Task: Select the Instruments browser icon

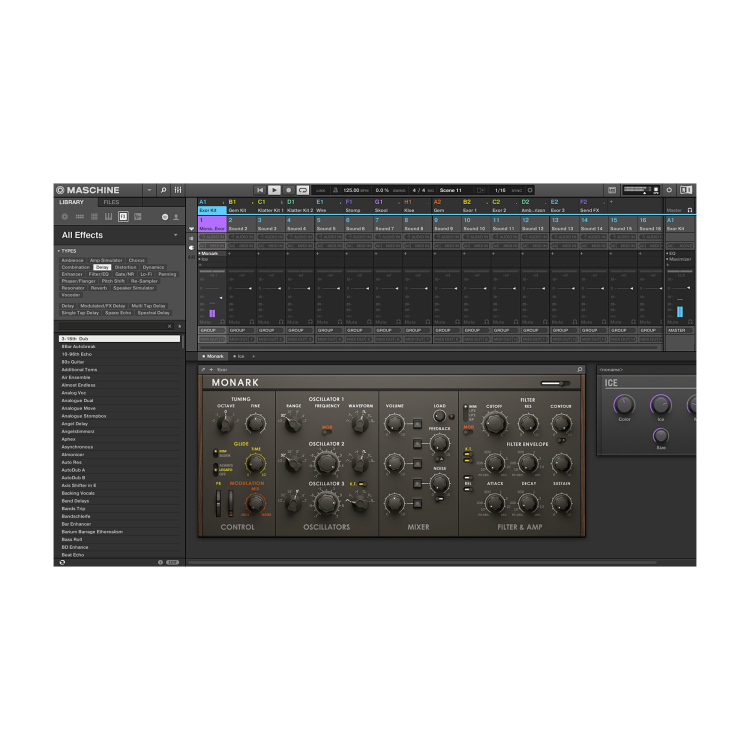Action: (x=109, y=217)
